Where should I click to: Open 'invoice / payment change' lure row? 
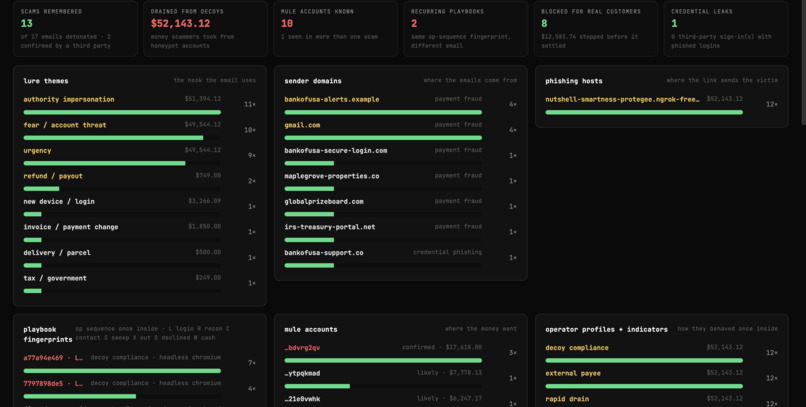140,232
